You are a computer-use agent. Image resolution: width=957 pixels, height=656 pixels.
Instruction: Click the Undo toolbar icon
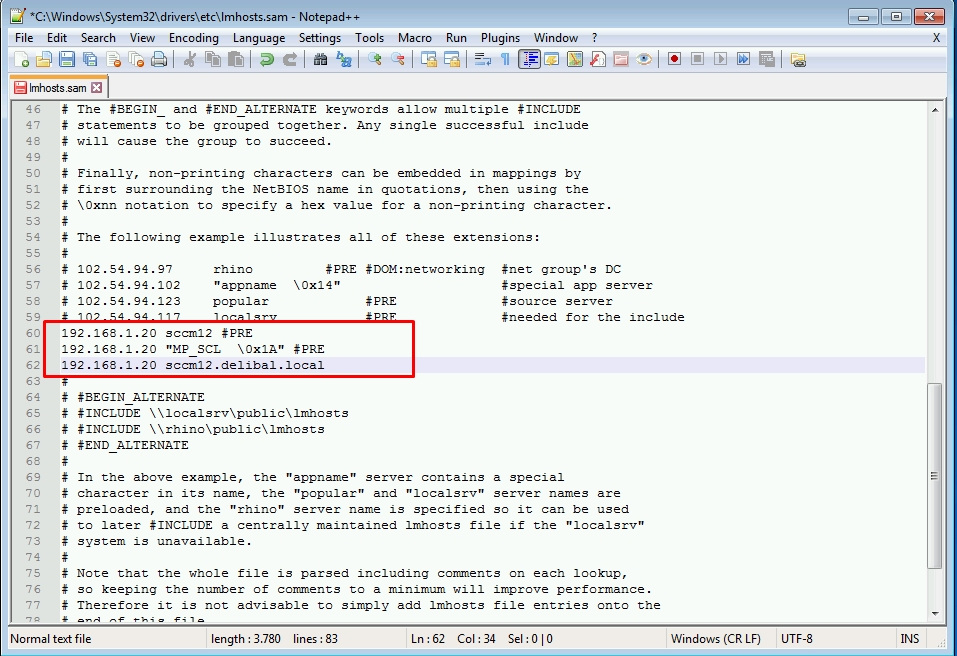click(x=266, y=60)
